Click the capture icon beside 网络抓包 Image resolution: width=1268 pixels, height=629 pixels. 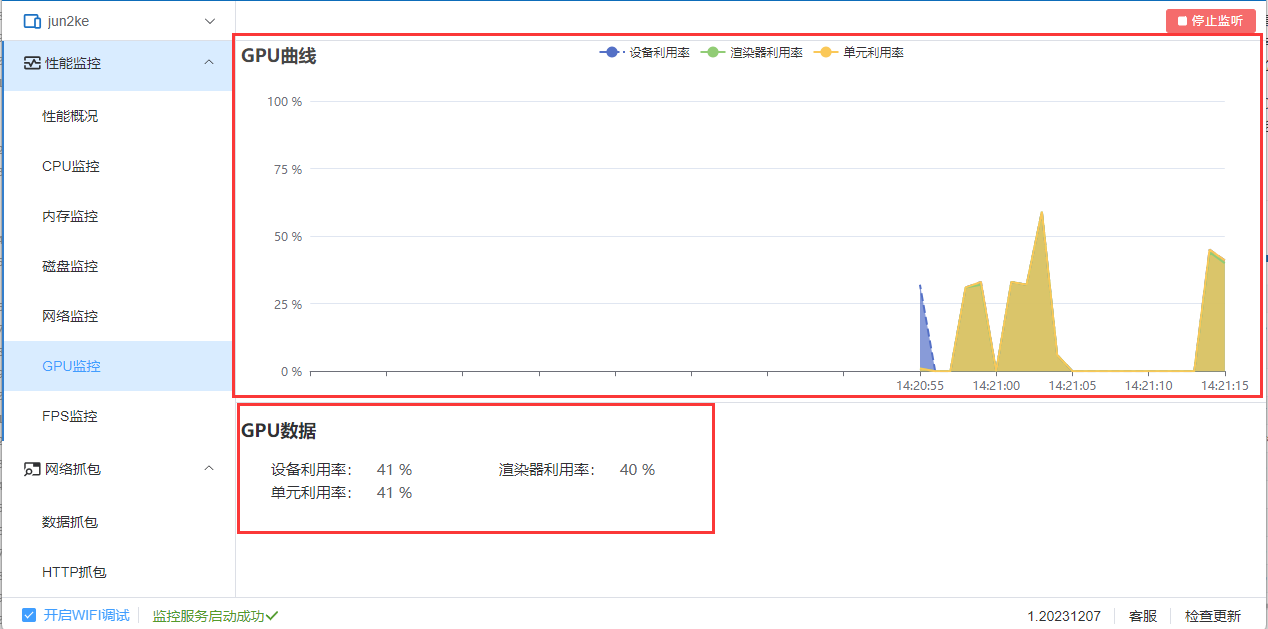31,468
